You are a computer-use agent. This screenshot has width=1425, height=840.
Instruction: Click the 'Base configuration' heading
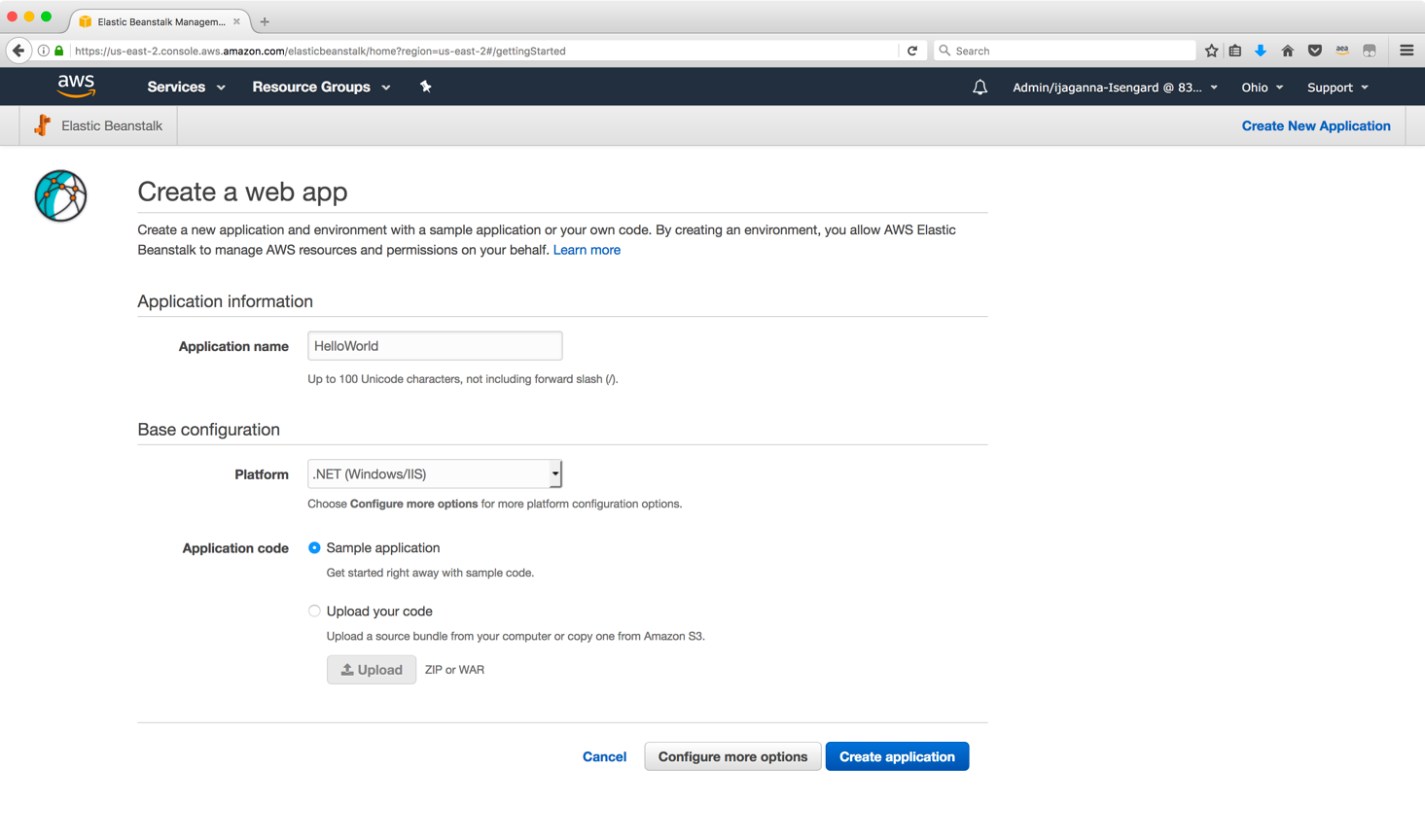click(x=208, y=430)
